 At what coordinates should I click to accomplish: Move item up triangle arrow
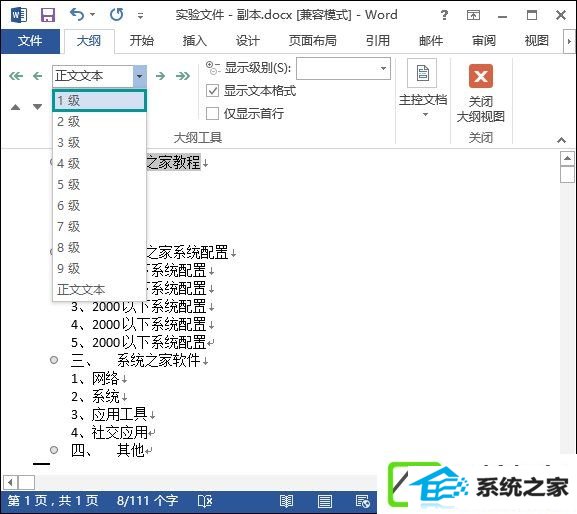click(x=15, y=107)
